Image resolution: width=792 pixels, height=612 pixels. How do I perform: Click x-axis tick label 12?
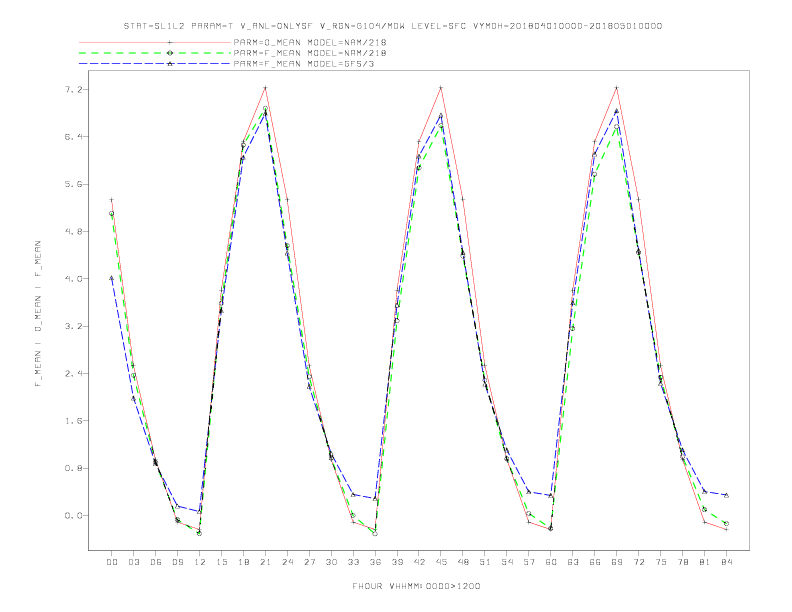(x=200, y=562)
